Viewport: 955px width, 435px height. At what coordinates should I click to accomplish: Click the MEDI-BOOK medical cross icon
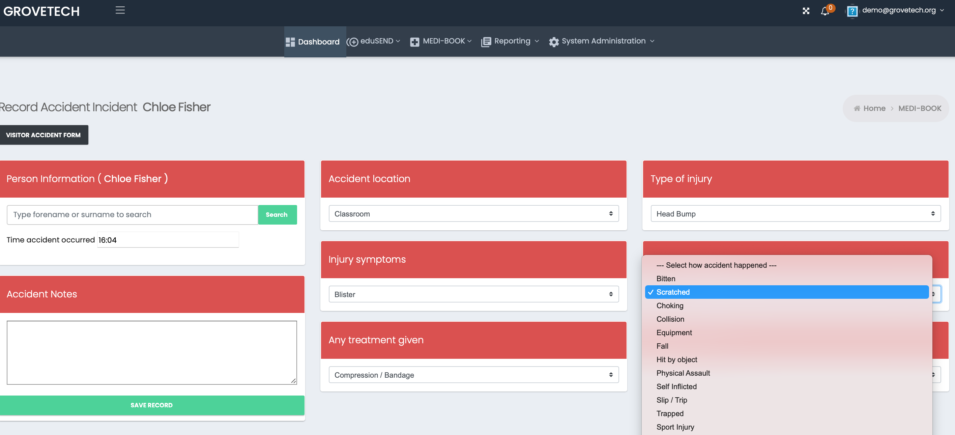tap(415, 42)
